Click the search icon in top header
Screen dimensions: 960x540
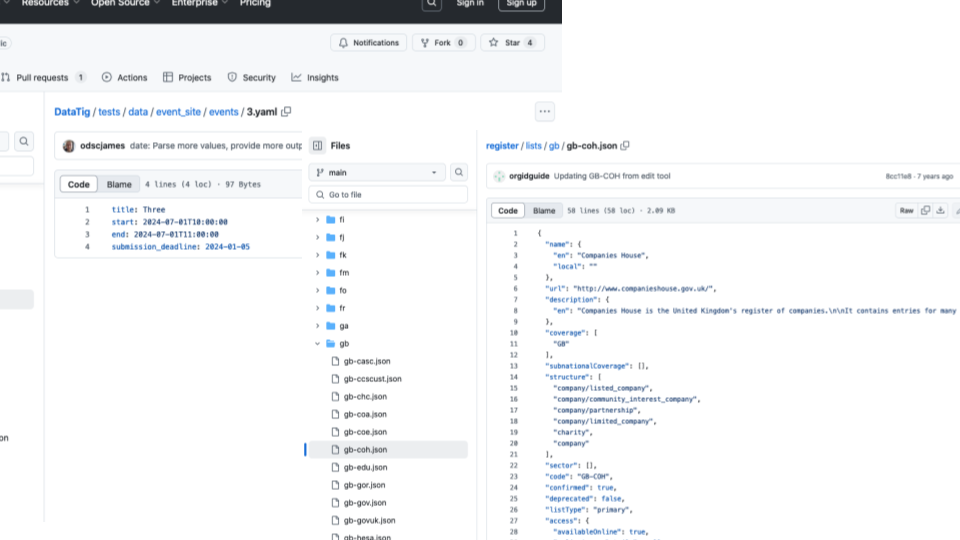(x=432, y=4)
